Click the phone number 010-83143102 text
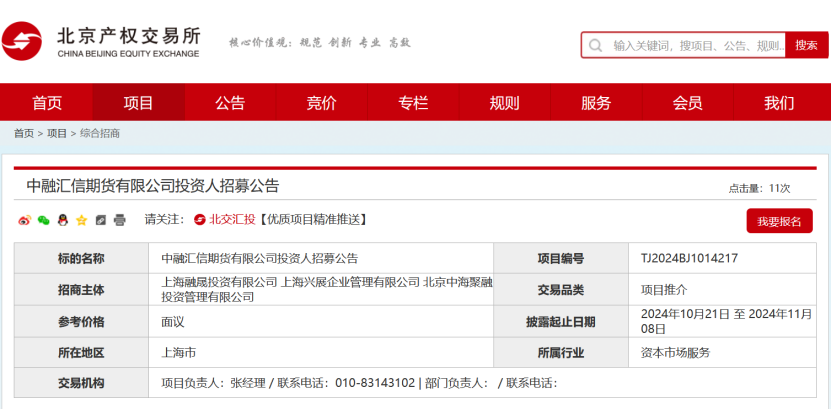The image size is (831, 409). pyautogui.click(x=375, y=383)
